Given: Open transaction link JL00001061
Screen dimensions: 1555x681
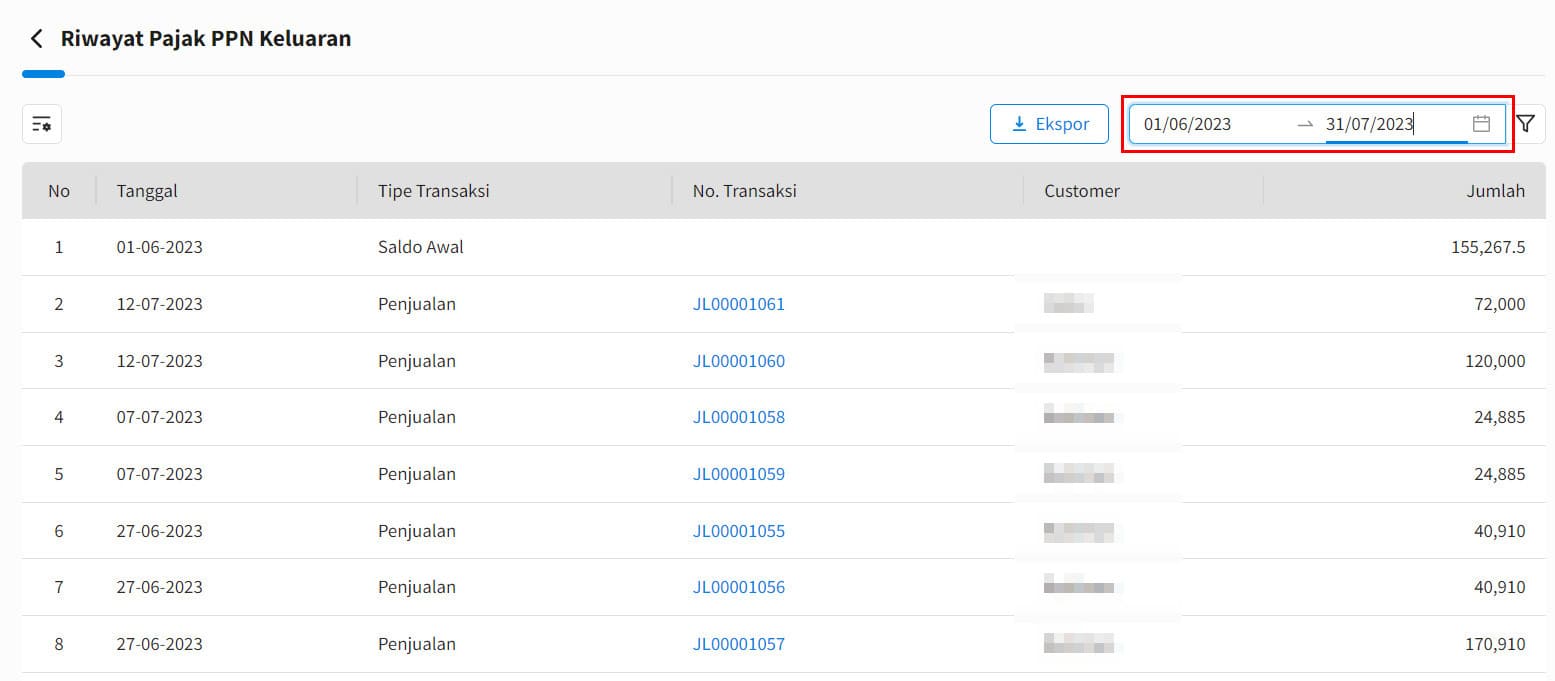Looking at the screenshot, I should coord(739,304).
